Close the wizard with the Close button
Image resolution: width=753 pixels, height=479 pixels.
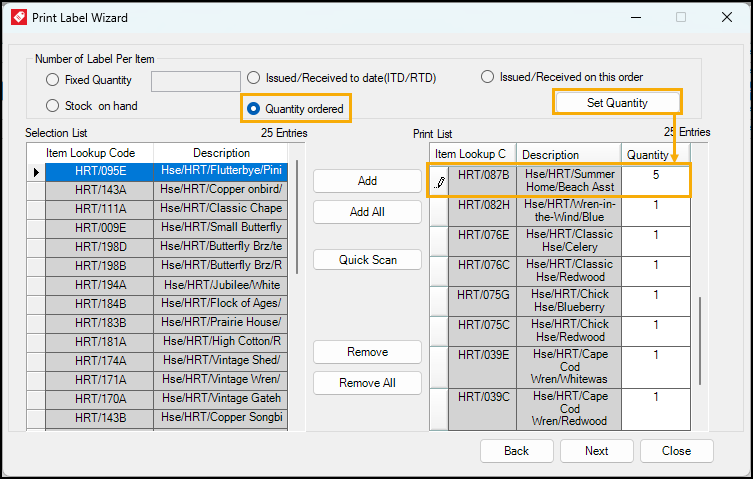677,451
